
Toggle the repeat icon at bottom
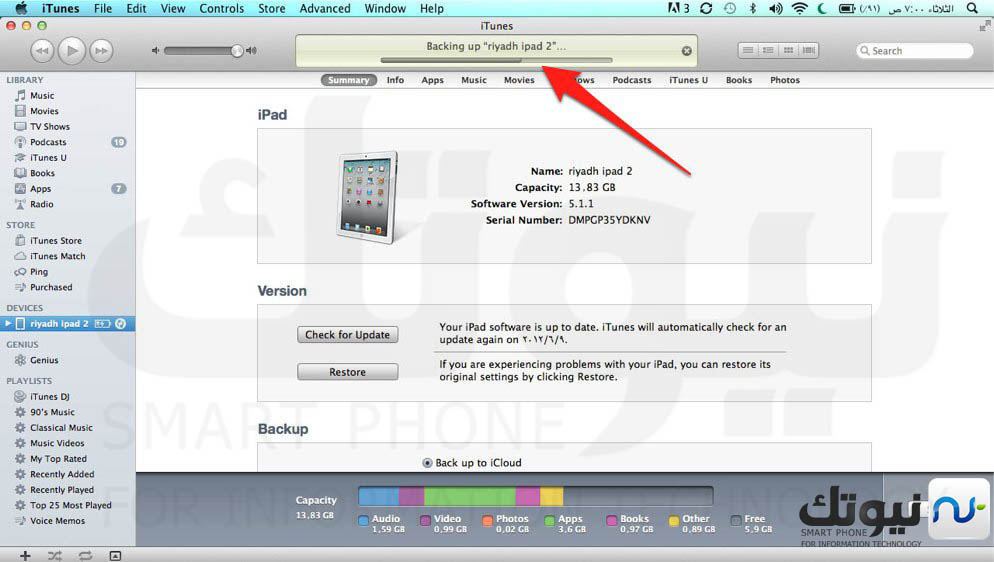85,555
